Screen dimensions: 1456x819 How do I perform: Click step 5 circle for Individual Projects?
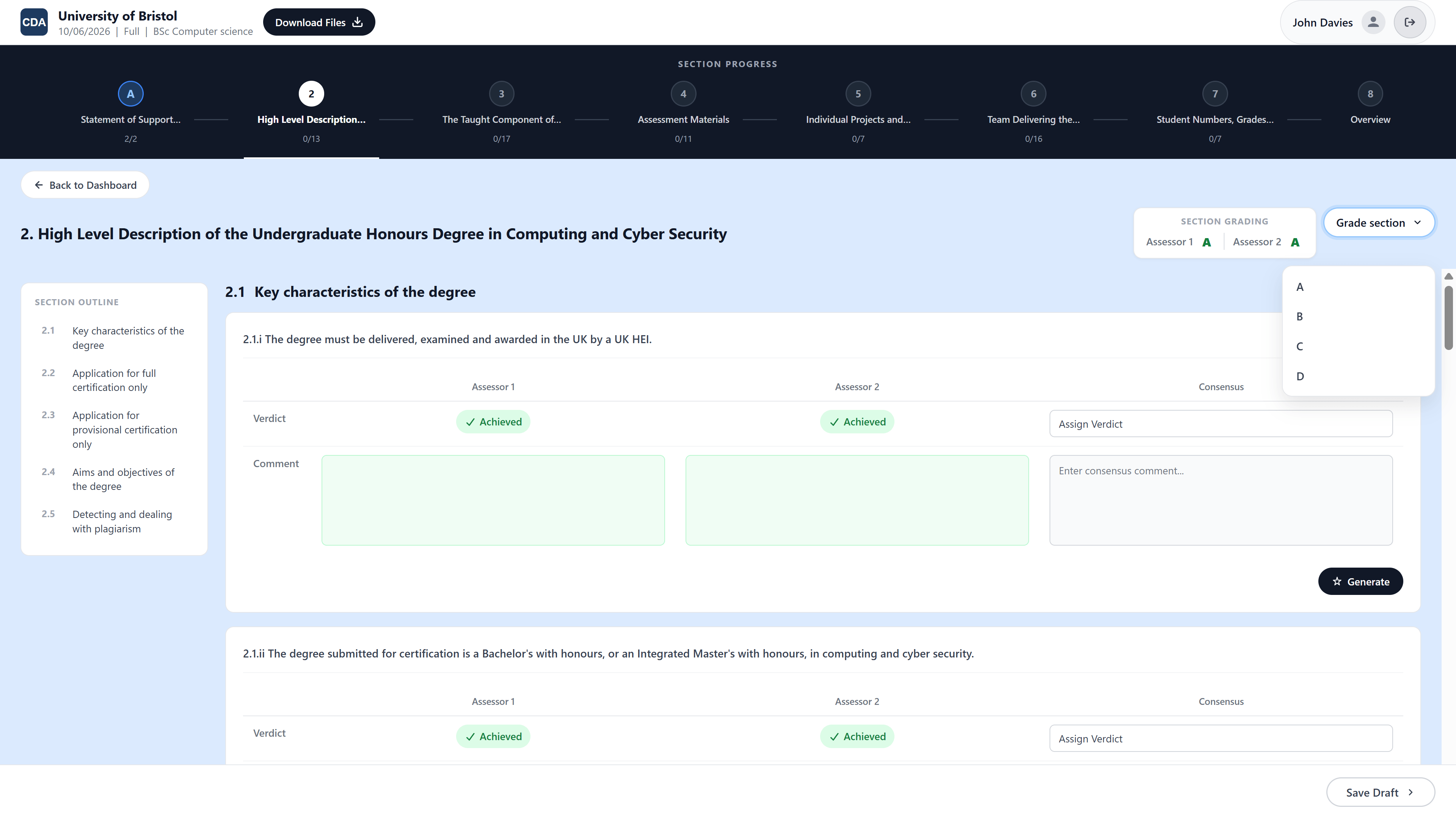pyautogui.click(x=858, y=94)
